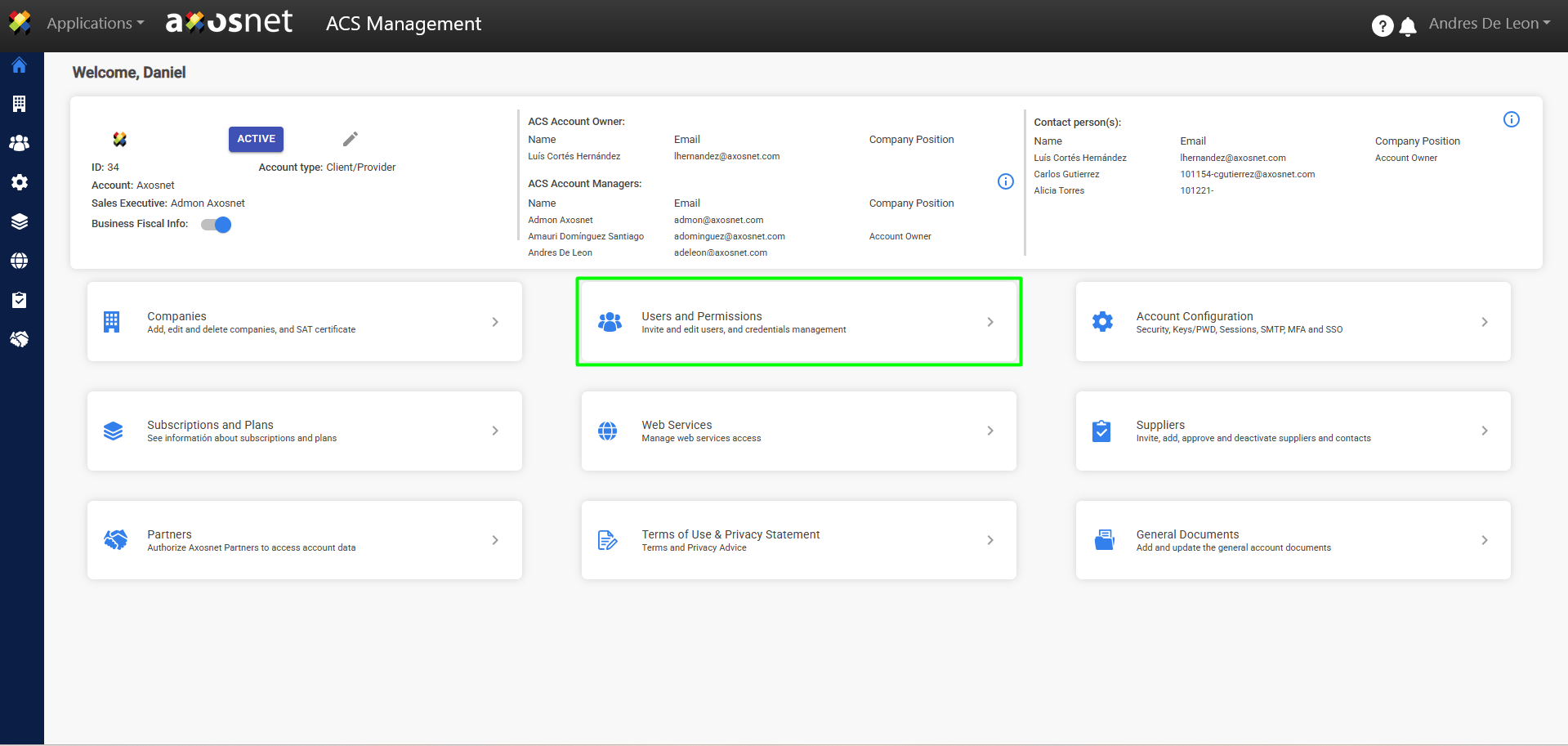Open the General Documents card
1568x746 pixels.
coord(1293,540)
